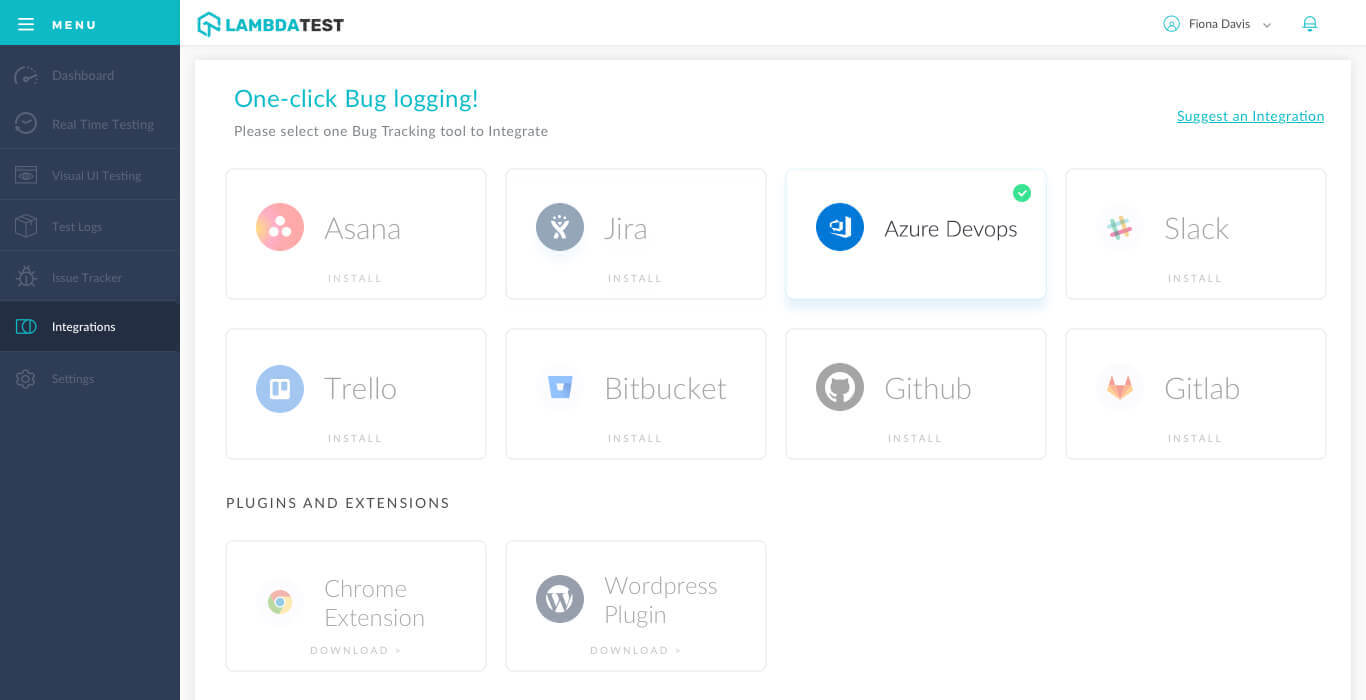
Task: Select the Gitlab integration icon
Action: point(1119,387)
